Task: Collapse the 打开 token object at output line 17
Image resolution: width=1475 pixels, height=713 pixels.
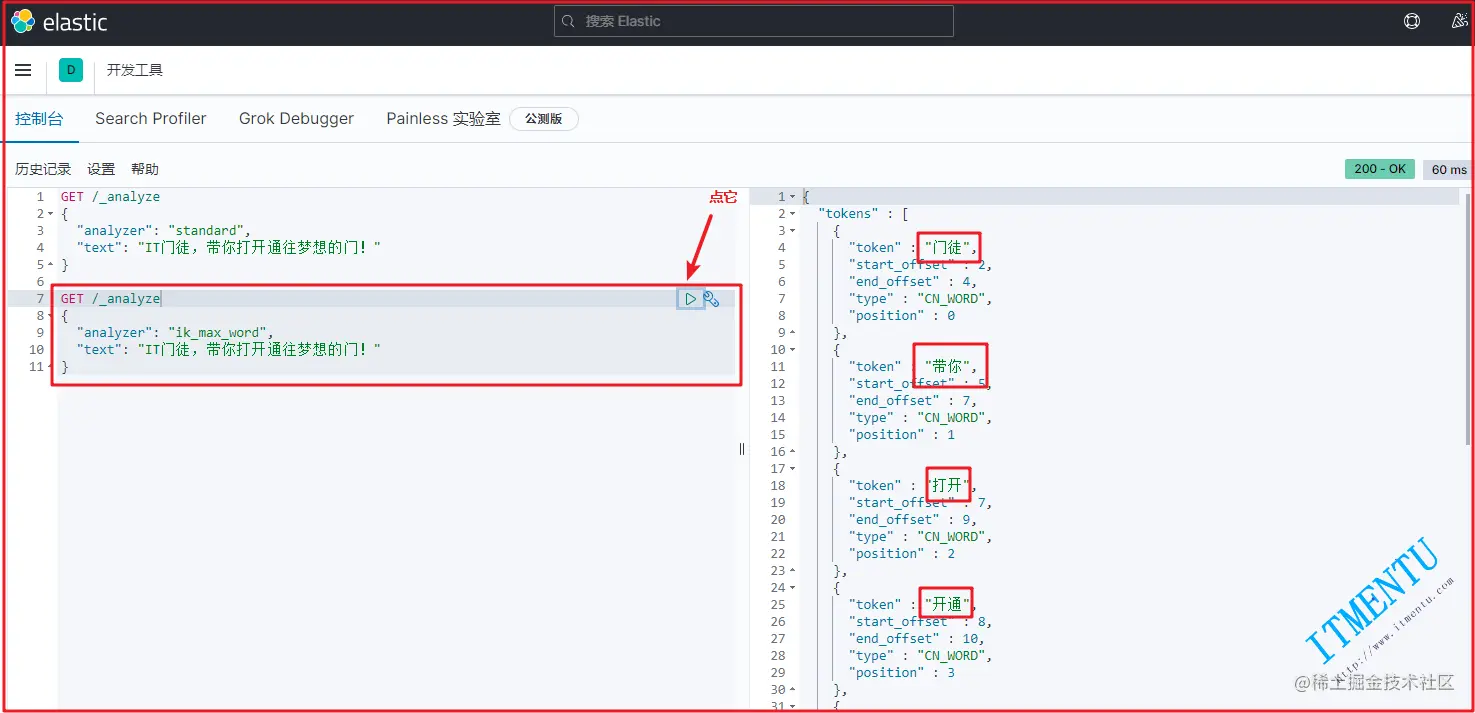Action: coord(793,468)
